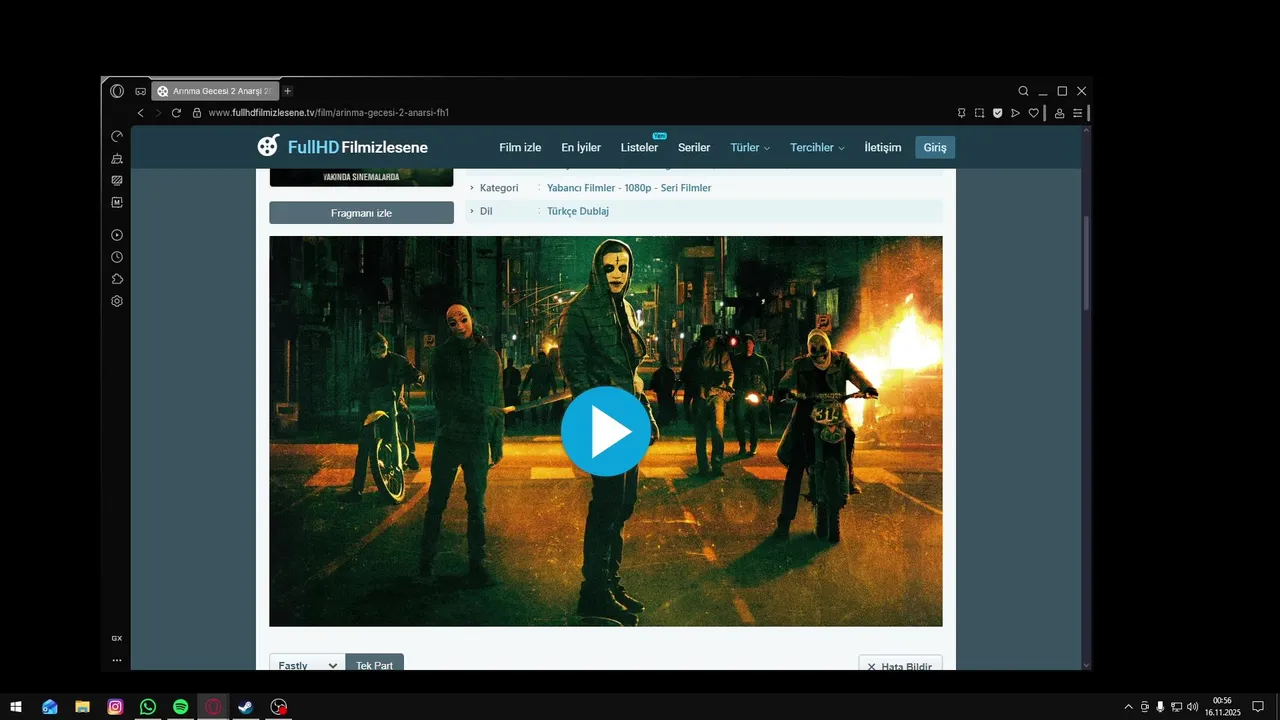Select the Tek Part tab
The image size is (1280, 720).
coord(375,665)
